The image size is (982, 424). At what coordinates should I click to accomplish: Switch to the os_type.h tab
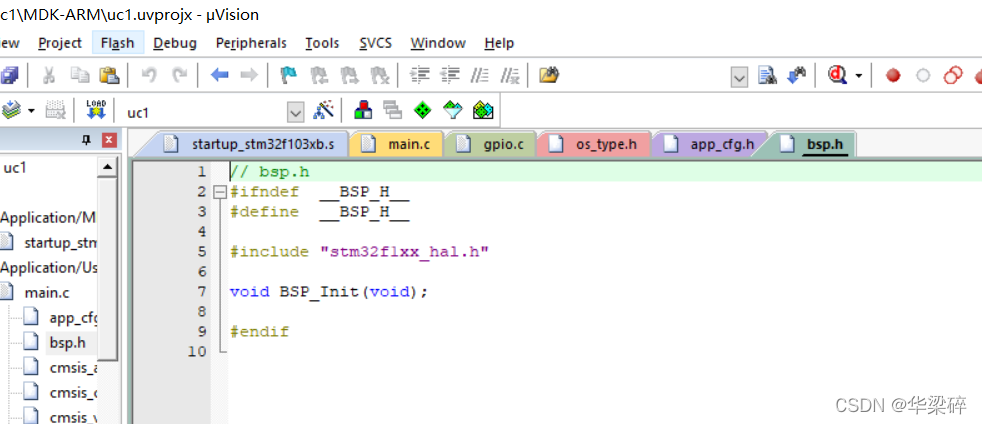click(x=594, y=144)
